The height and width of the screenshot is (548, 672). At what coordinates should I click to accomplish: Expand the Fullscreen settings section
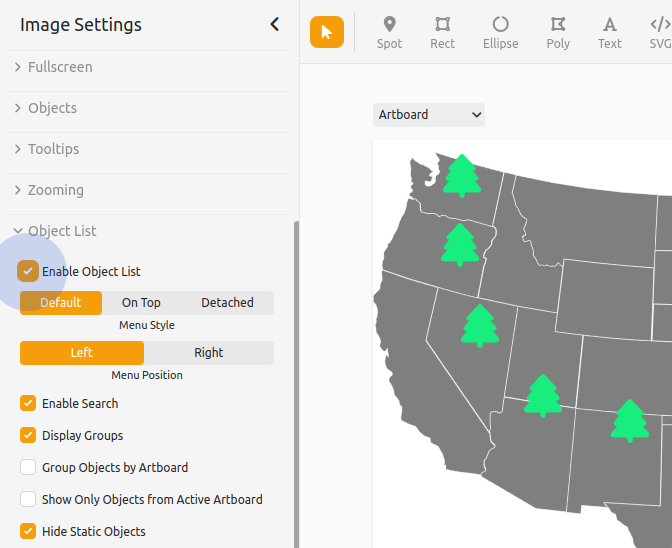pos(60,67)
